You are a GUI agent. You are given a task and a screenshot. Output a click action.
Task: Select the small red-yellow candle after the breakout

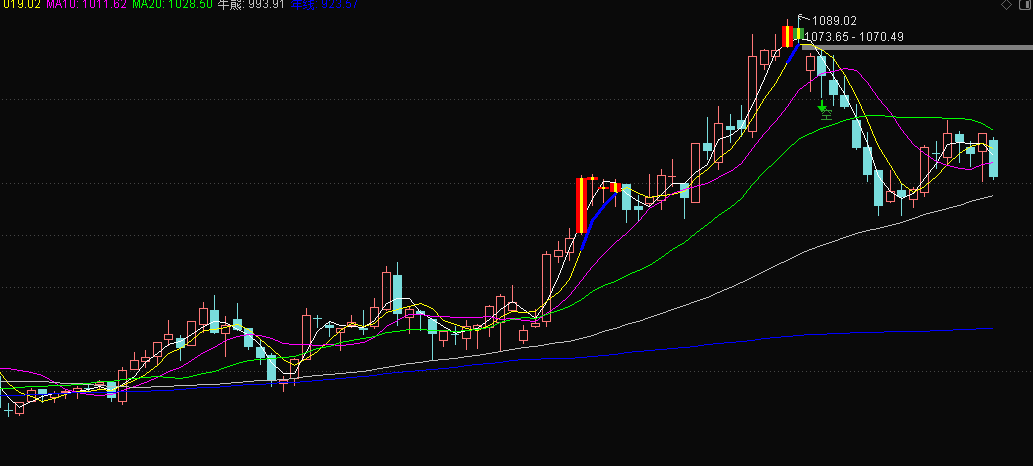tap(613, 186)
